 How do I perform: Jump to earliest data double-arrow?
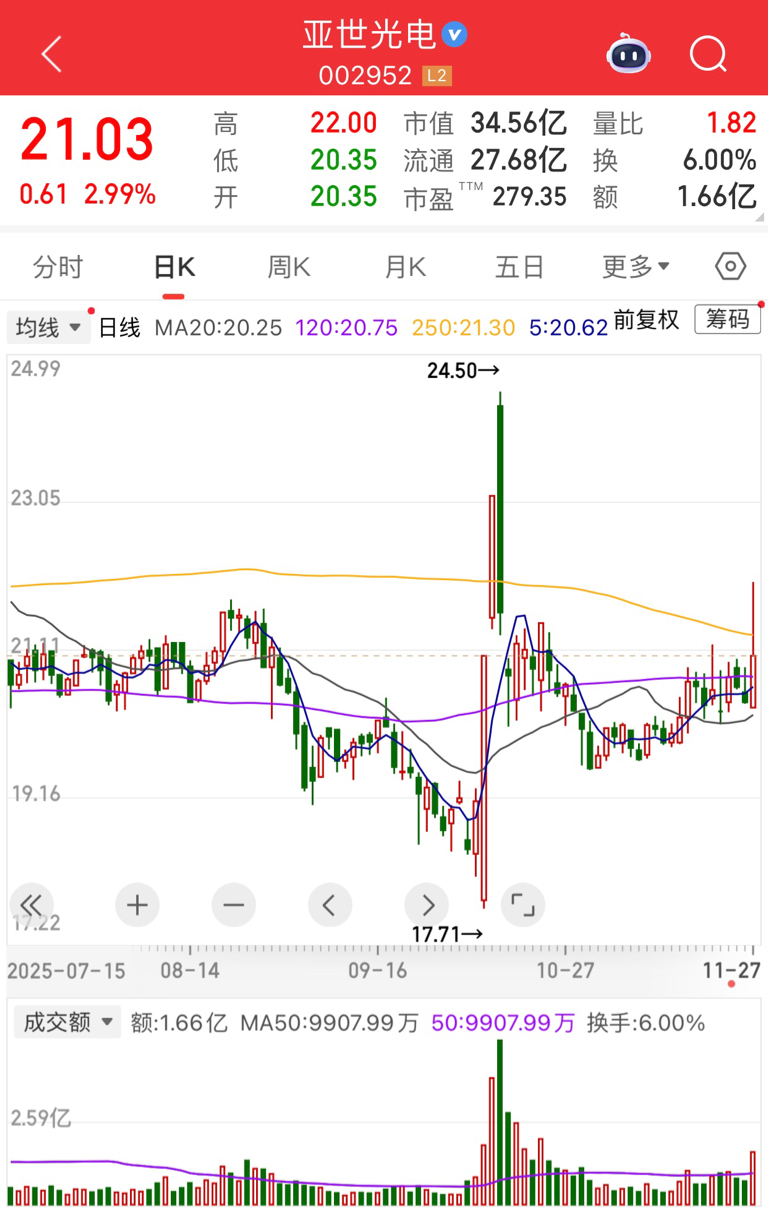[x=31, y=906]
